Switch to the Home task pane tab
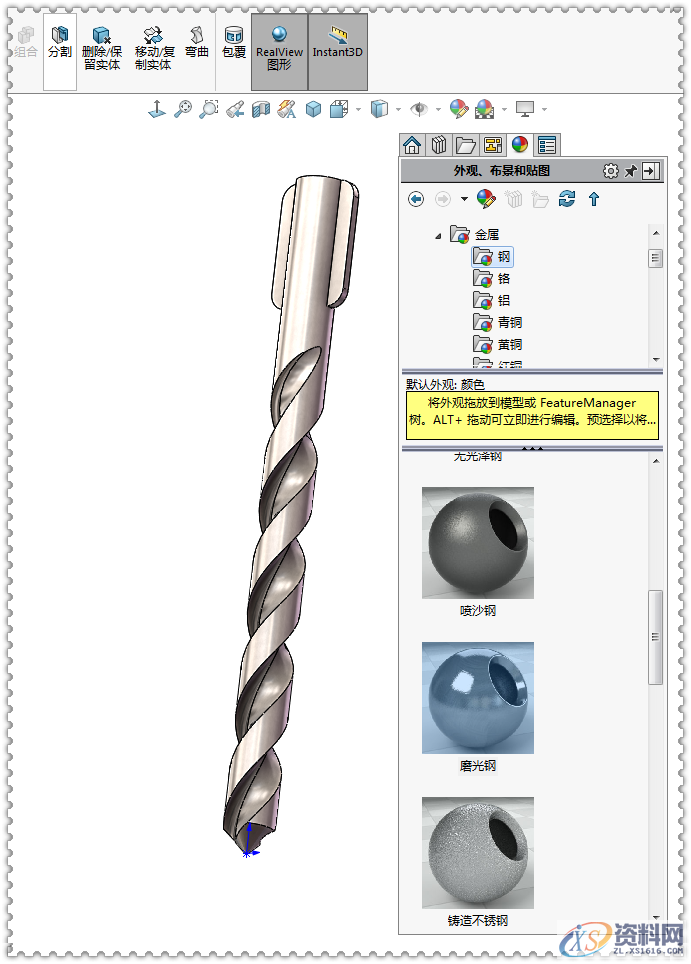 click(412, 145)
